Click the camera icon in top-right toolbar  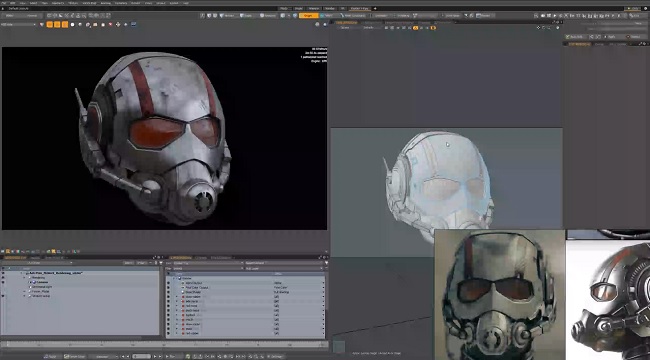coord(543,15)
